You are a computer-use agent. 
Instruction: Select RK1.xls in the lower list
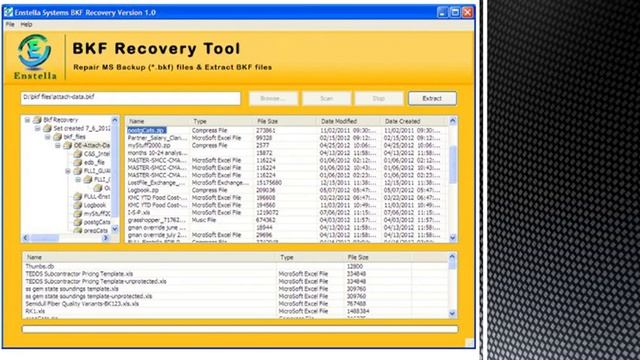236,311
